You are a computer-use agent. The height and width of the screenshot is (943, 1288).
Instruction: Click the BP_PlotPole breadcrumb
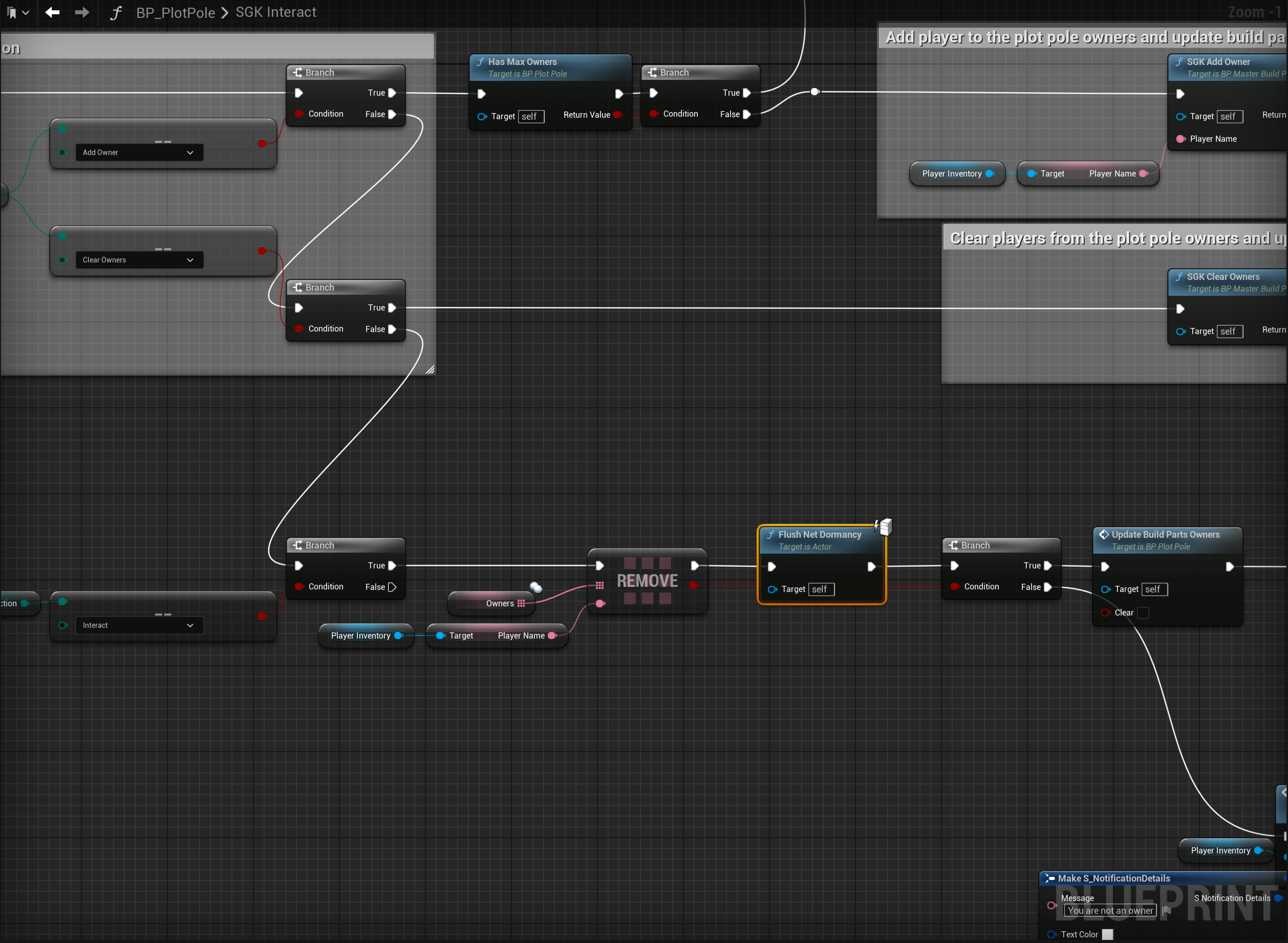pyautogui.click(x=176, y=13)
